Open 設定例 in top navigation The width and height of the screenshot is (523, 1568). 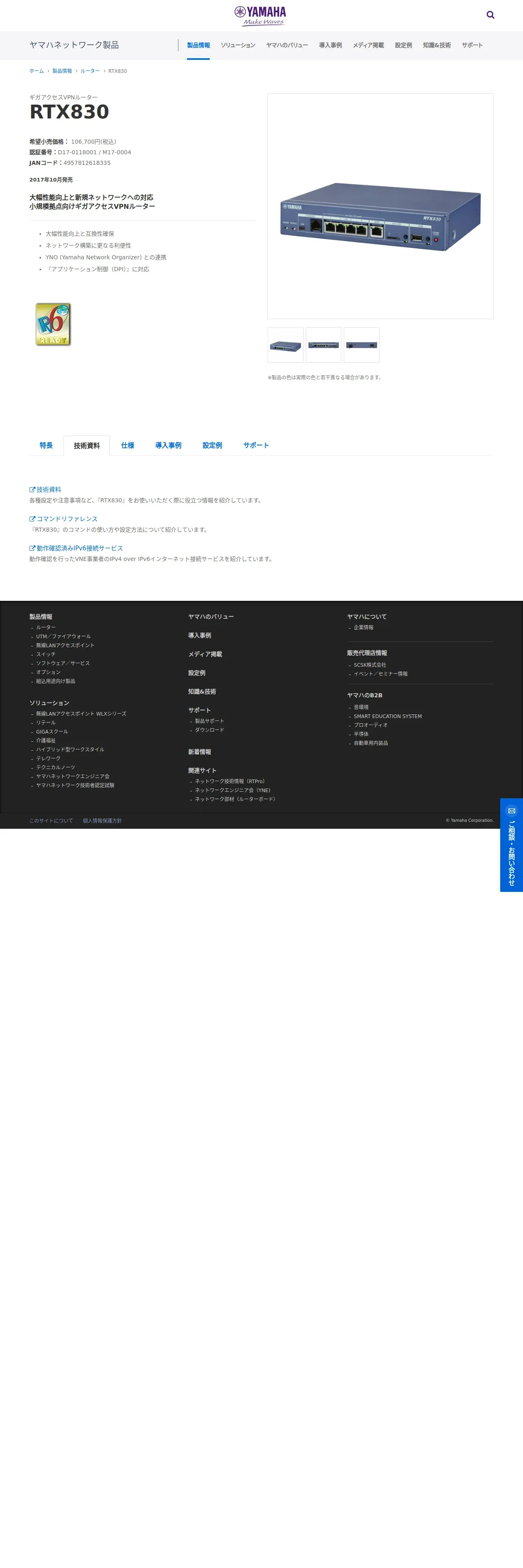click(403, 45)
